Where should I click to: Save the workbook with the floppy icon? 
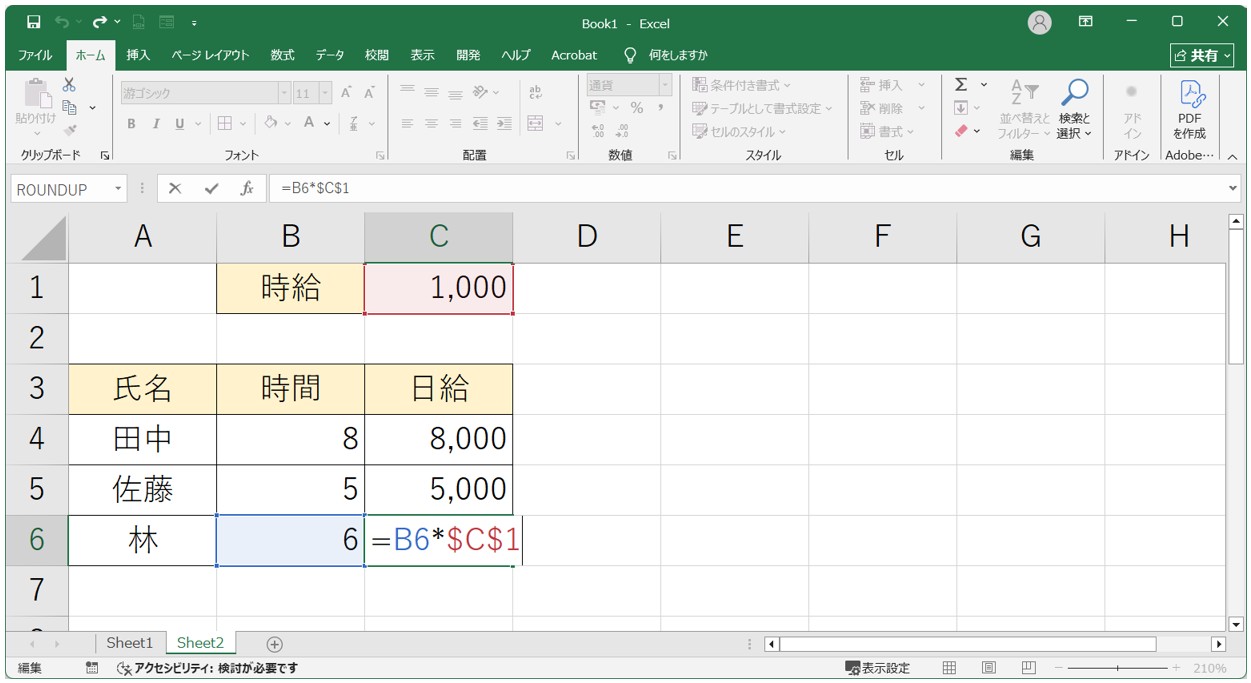(x=34, y=22)
